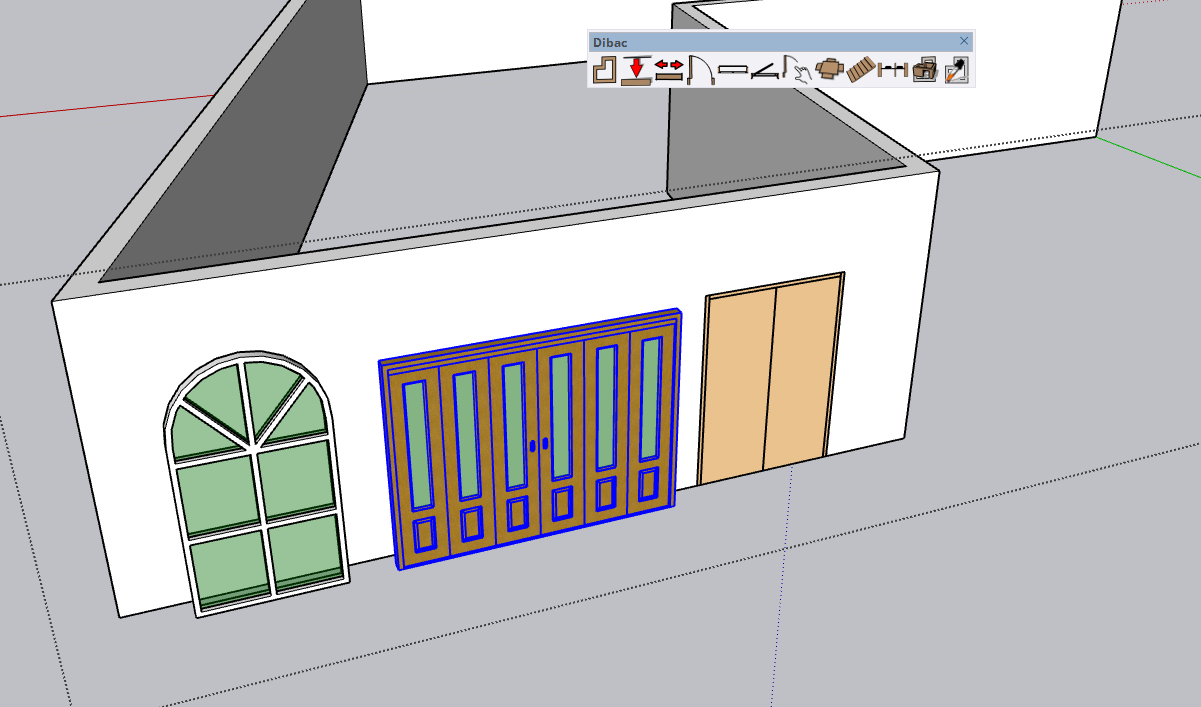Select the Stairs tool
This screenshot has height=707, width=1201.
click(861, 70)
